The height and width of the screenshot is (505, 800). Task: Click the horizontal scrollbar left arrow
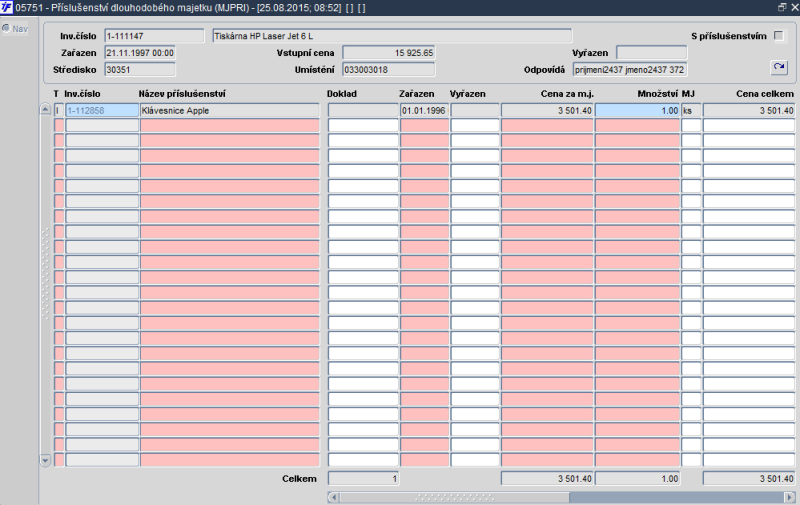(x=333, y=496)
